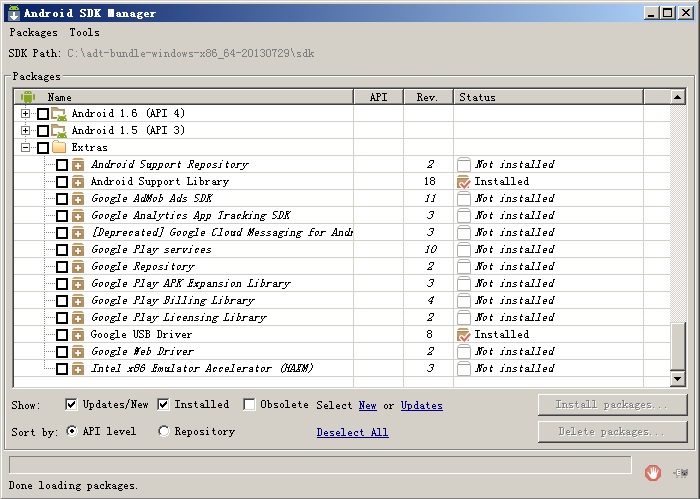Select the Repository sort radio button
Screen dimensions: 700x499
point(164,431)
